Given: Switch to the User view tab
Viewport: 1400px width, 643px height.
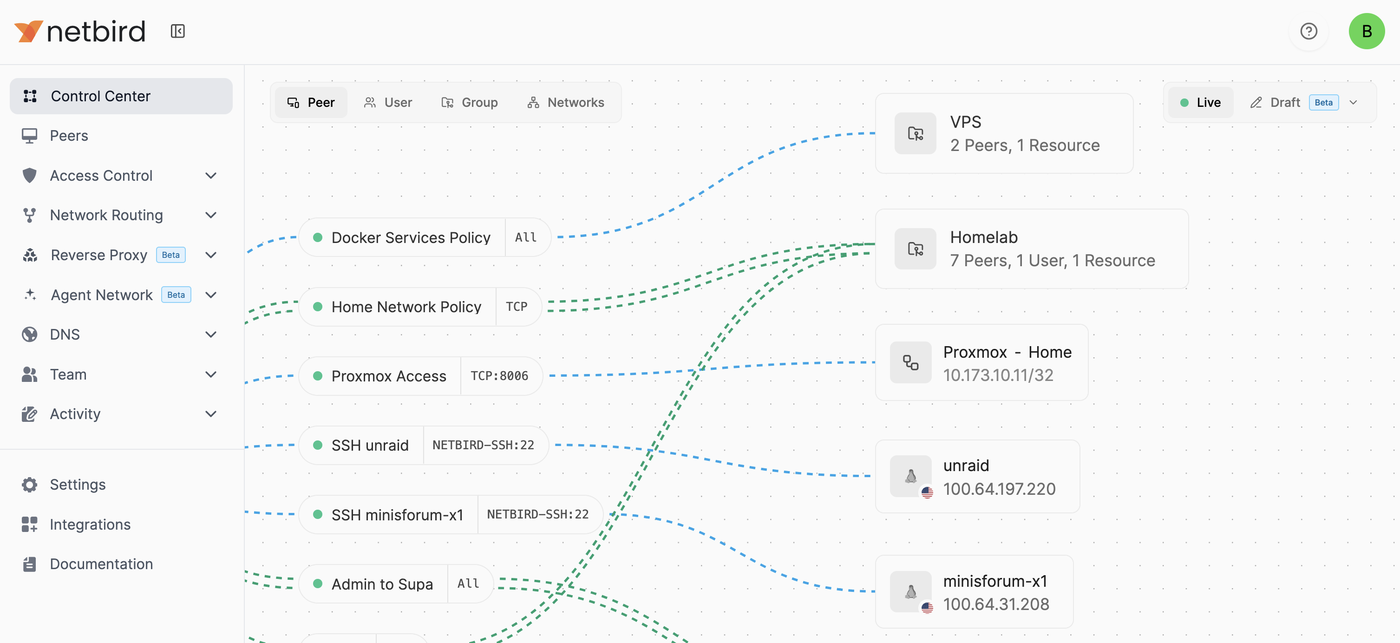Looking at the screenshot, I should (388, 102).
